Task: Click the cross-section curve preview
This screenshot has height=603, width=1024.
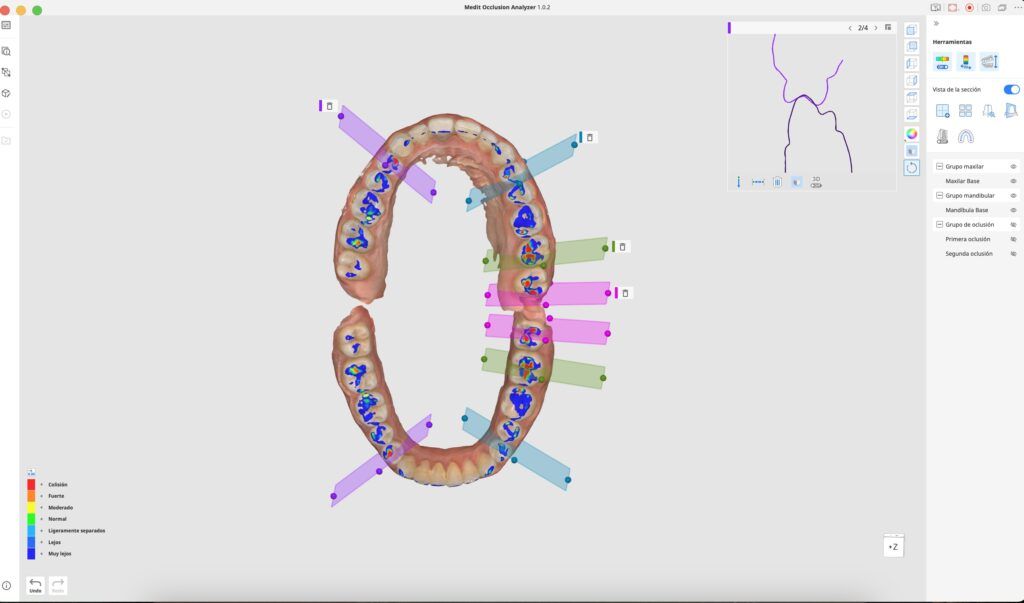Action: (813, 103)
